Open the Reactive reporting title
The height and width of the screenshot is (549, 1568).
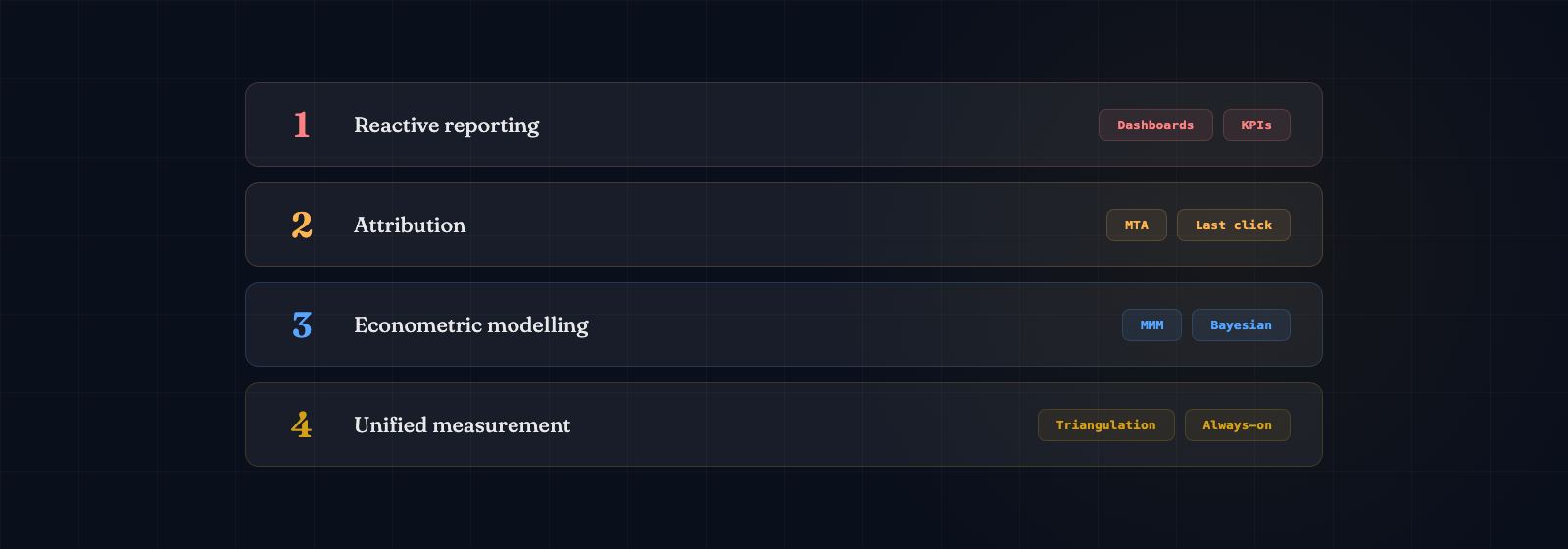[x=446, y=125]
